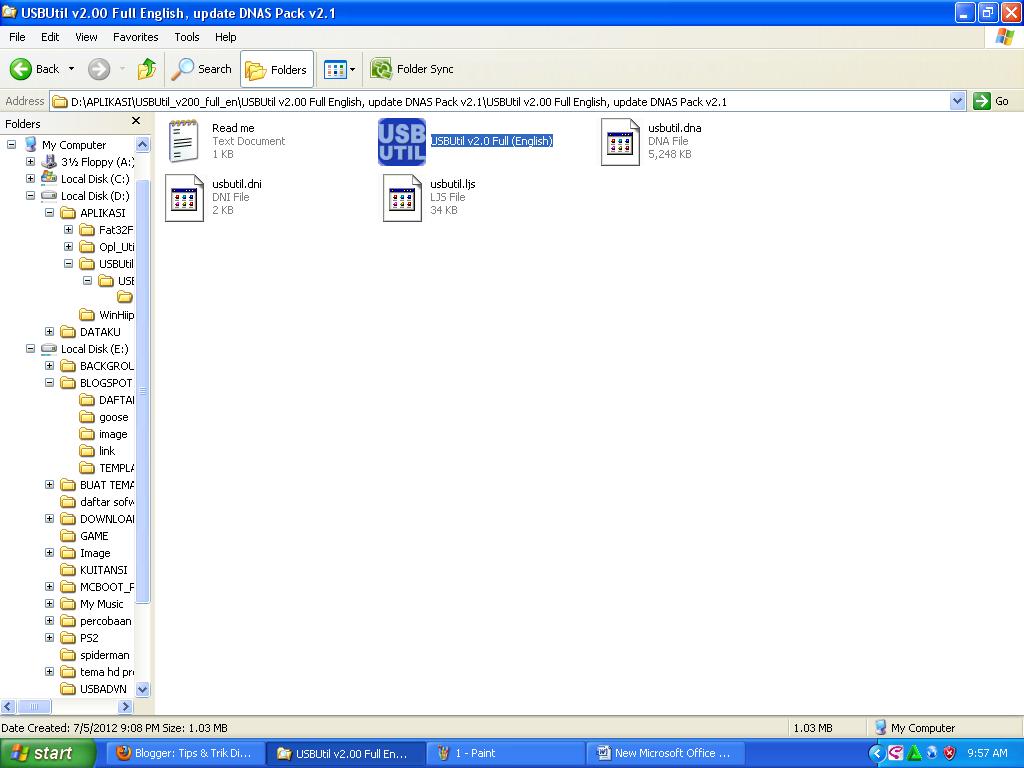Expand the 3½ Floppy (A:) node
Image resolution: width=1024 pixels, height=768 pixels.
click(30, 161)
